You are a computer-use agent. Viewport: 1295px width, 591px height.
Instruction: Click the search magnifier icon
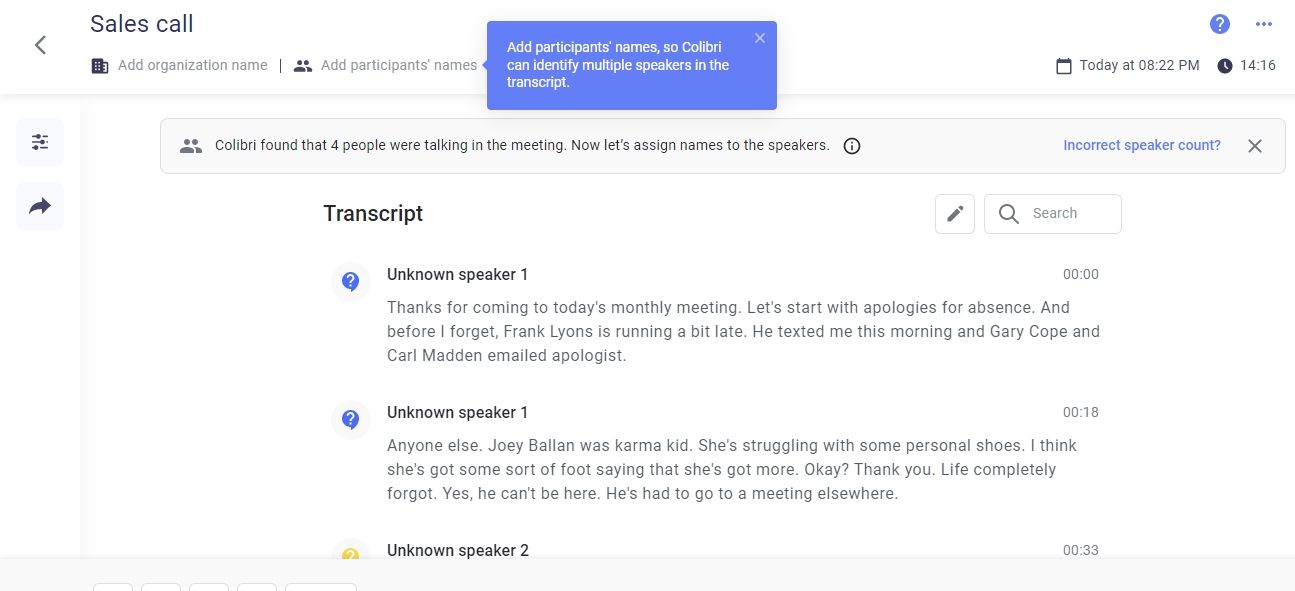pos(1008,213)
